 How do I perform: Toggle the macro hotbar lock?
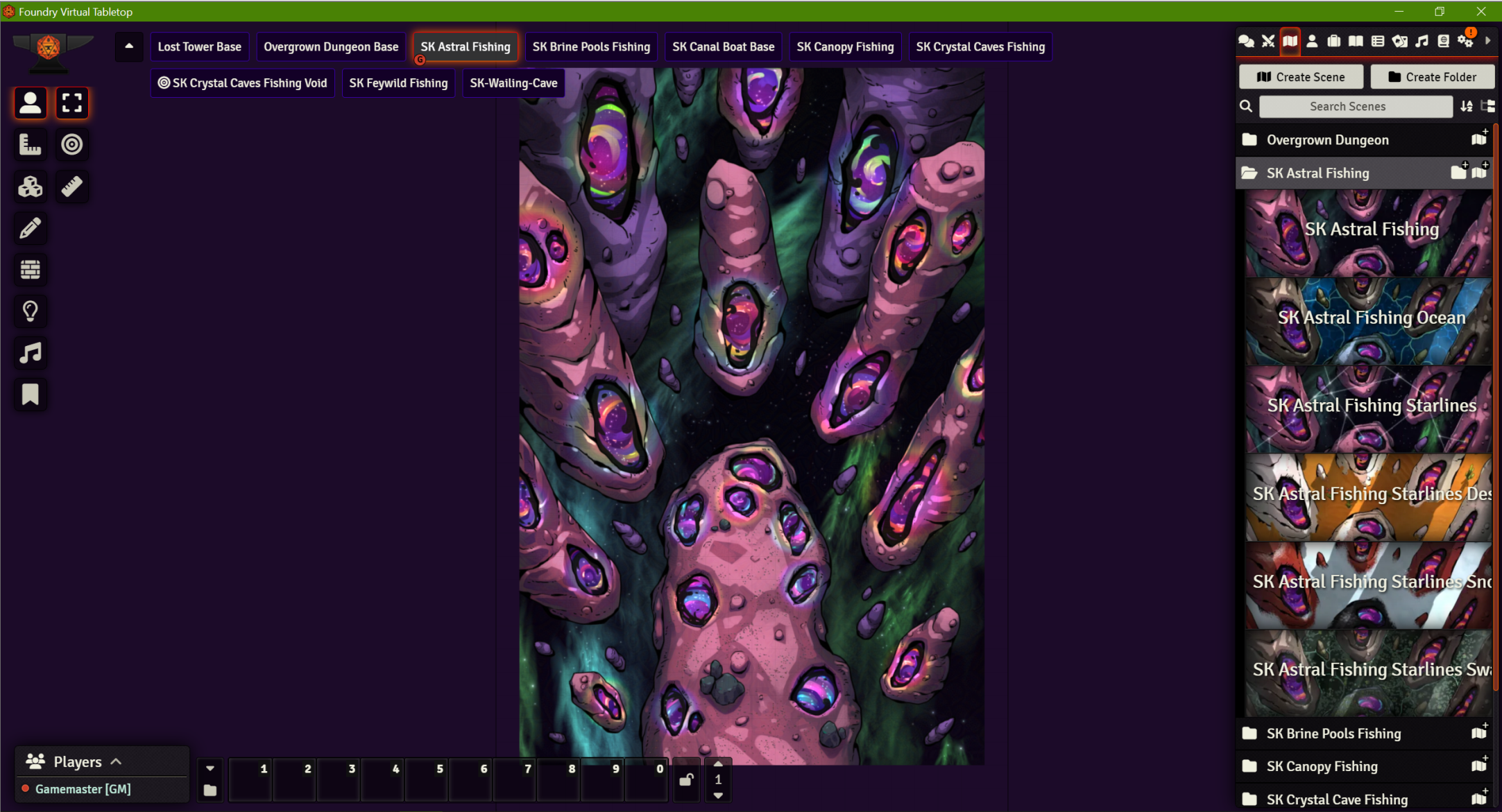686,779
